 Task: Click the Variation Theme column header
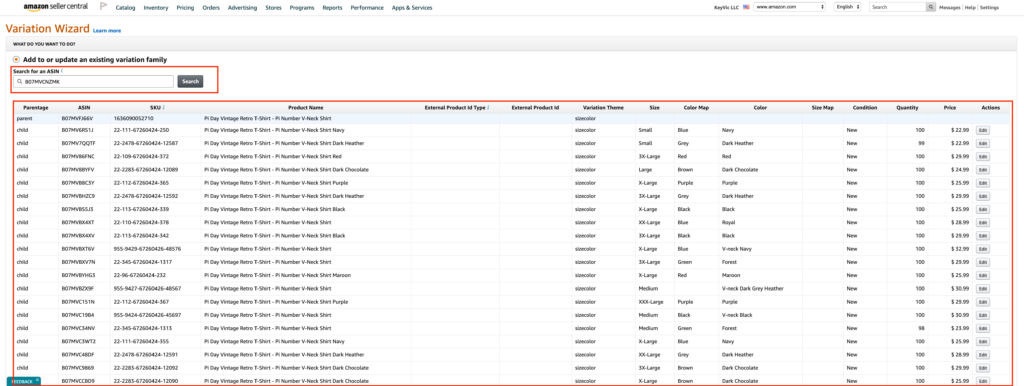(603, 107)
